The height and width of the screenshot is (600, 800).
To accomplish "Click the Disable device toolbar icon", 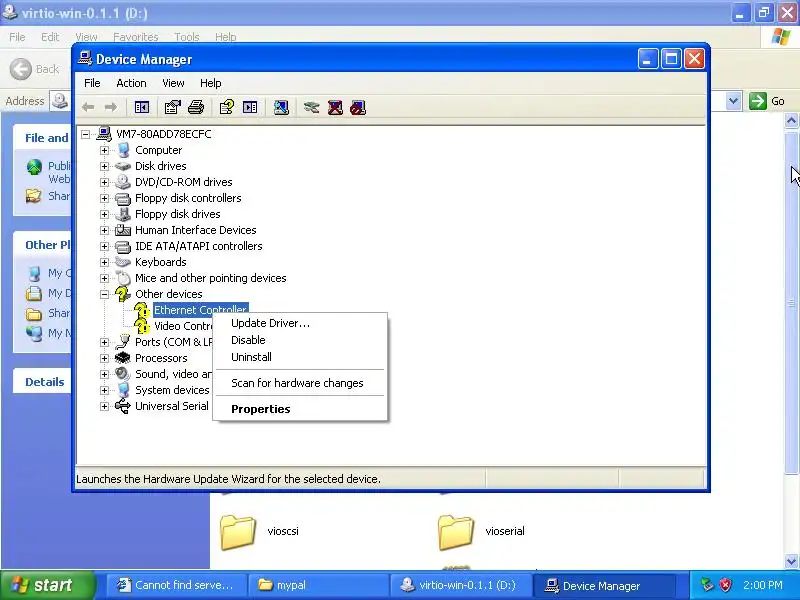I will click(x=358, y=107).
